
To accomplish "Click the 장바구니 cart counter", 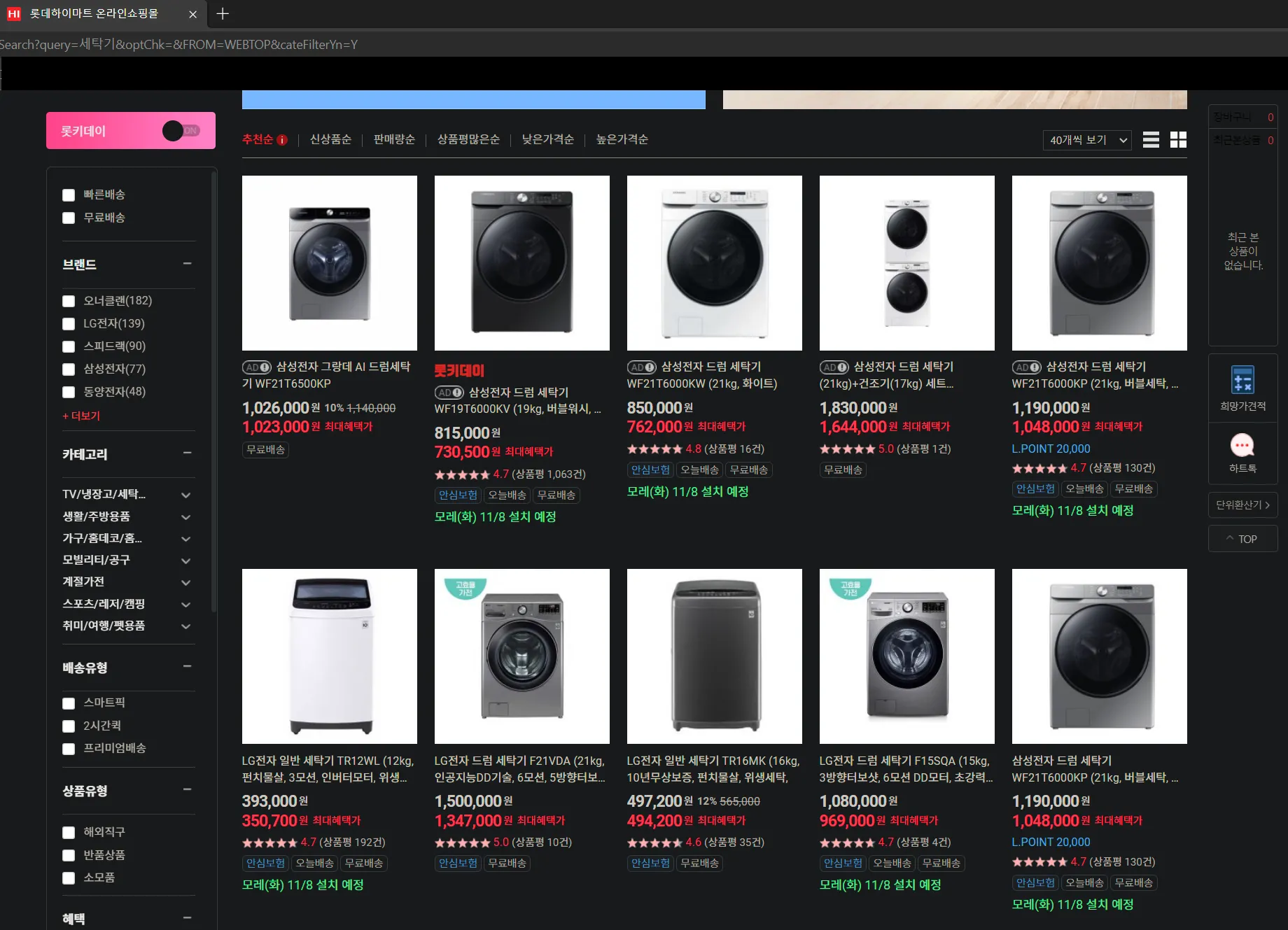I will (1242, 118).
